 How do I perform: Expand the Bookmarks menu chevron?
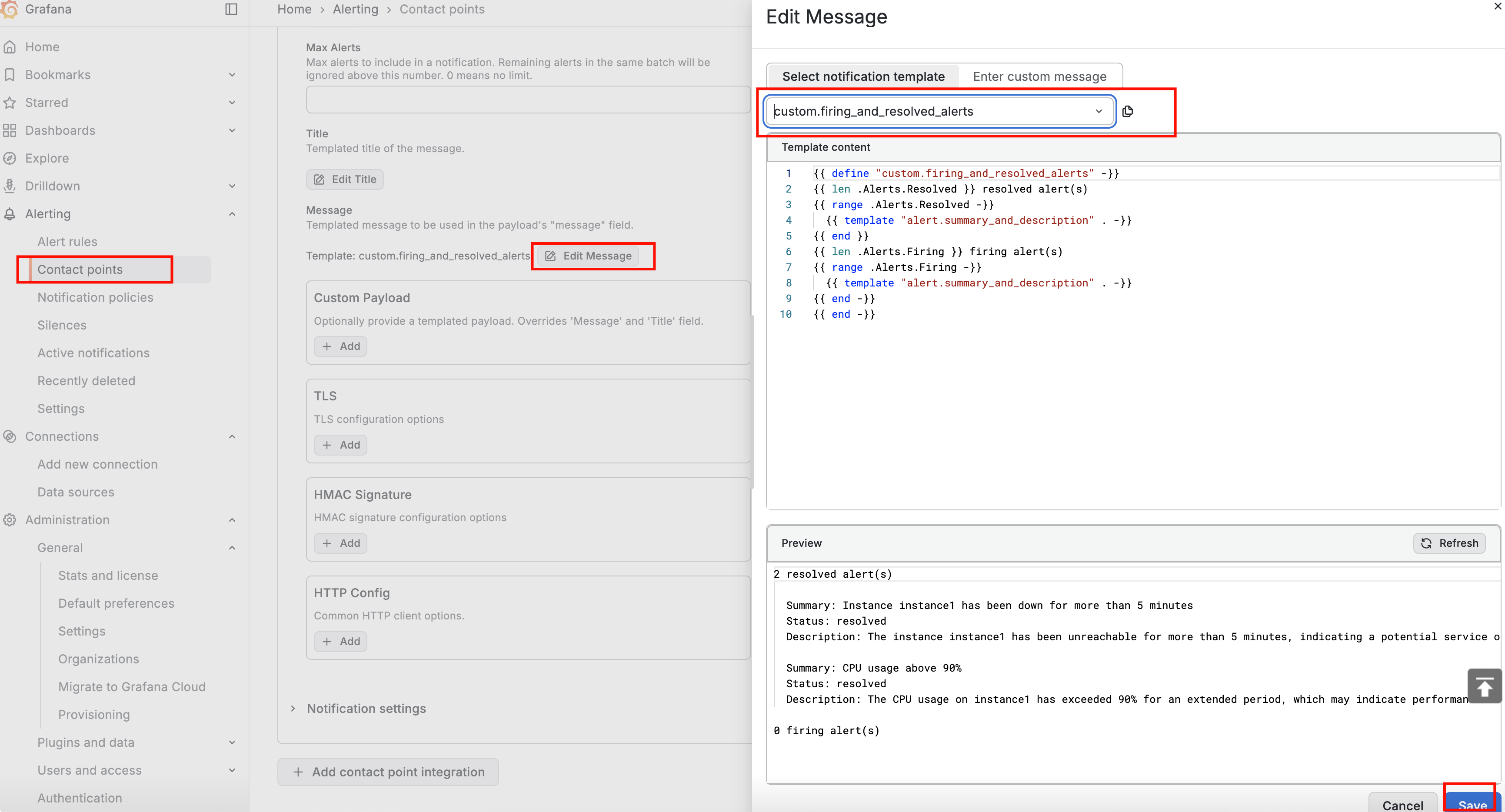[x=232, y=75]
